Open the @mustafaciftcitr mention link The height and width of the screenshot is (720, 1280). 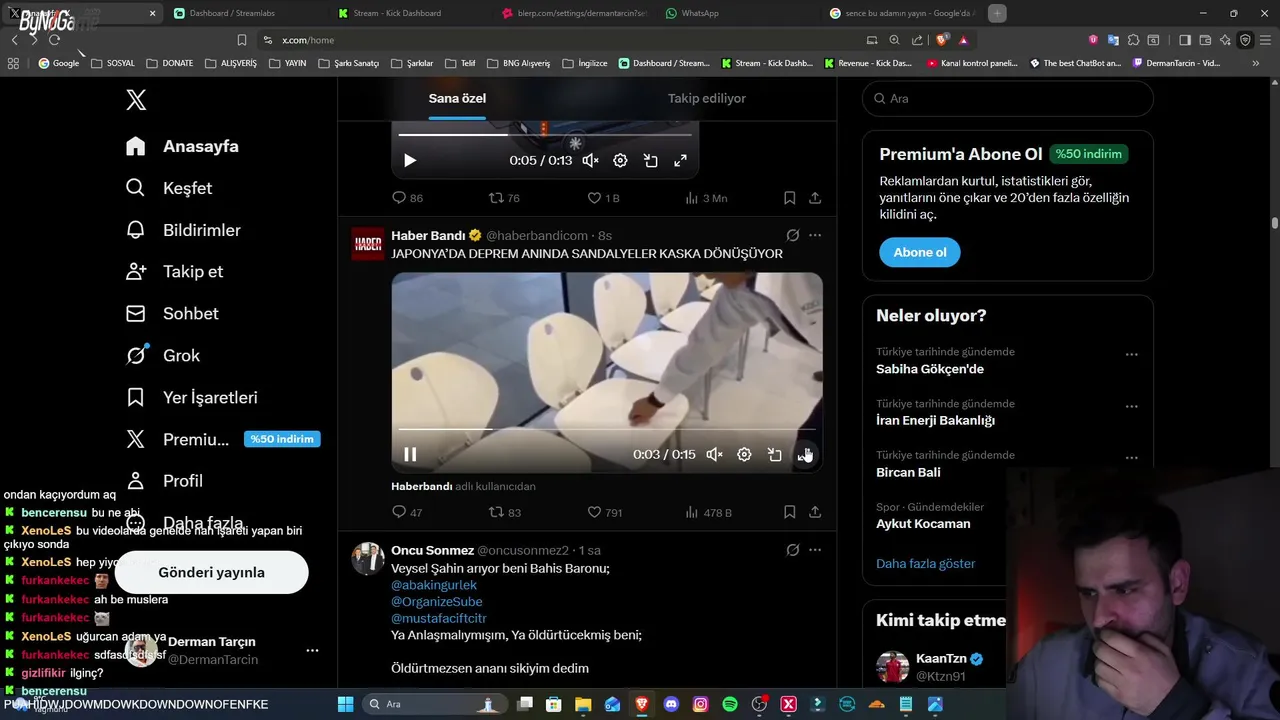439,619
